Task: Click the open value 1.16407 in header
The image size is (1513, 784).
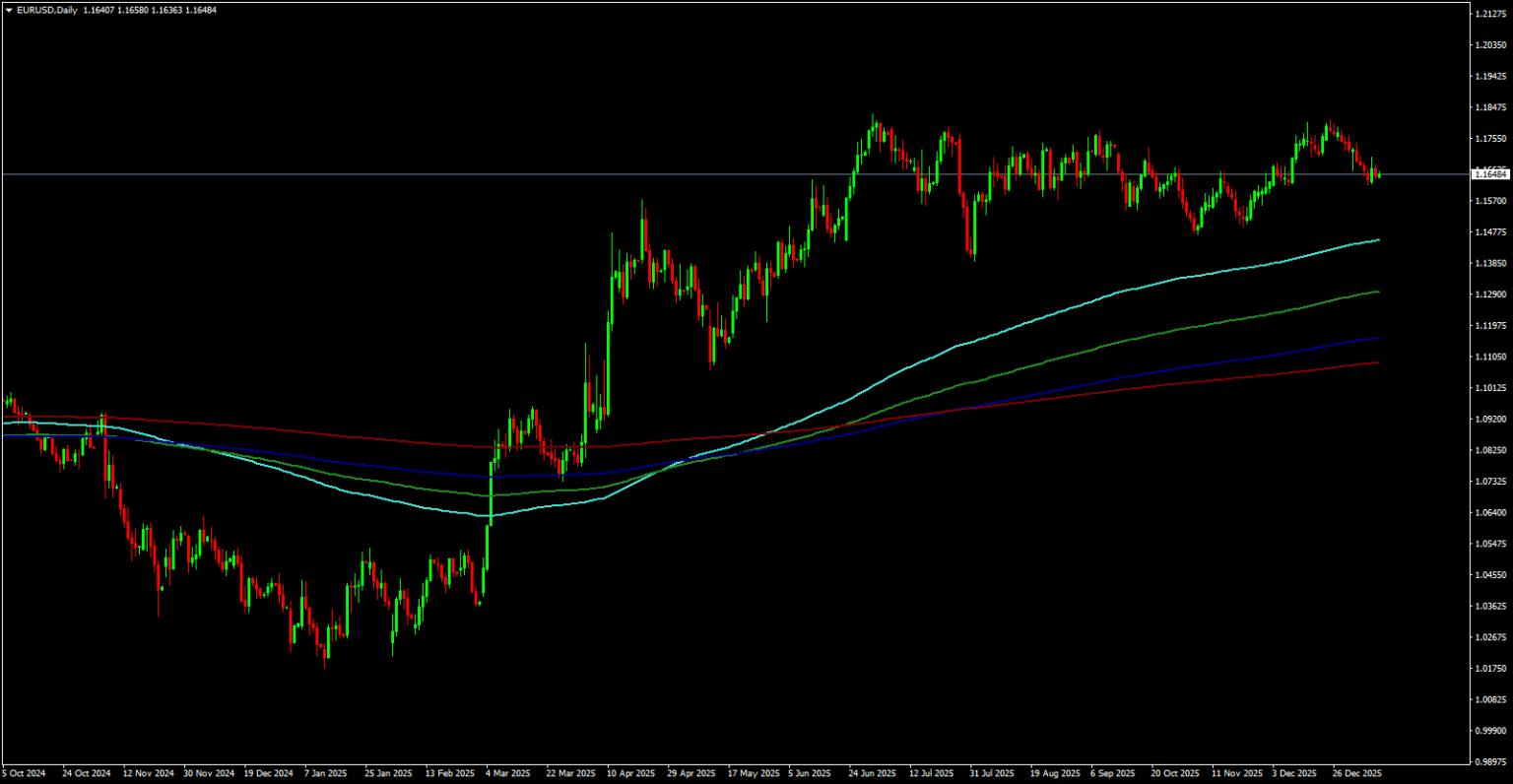Action: pyautogui.click(x=97, y=10)
